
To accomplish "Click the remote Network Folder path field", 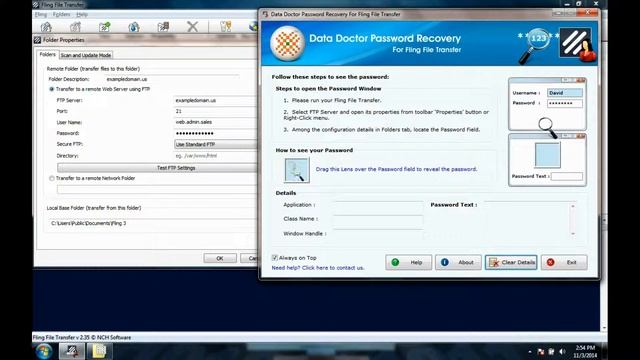I will click(158, 189).
